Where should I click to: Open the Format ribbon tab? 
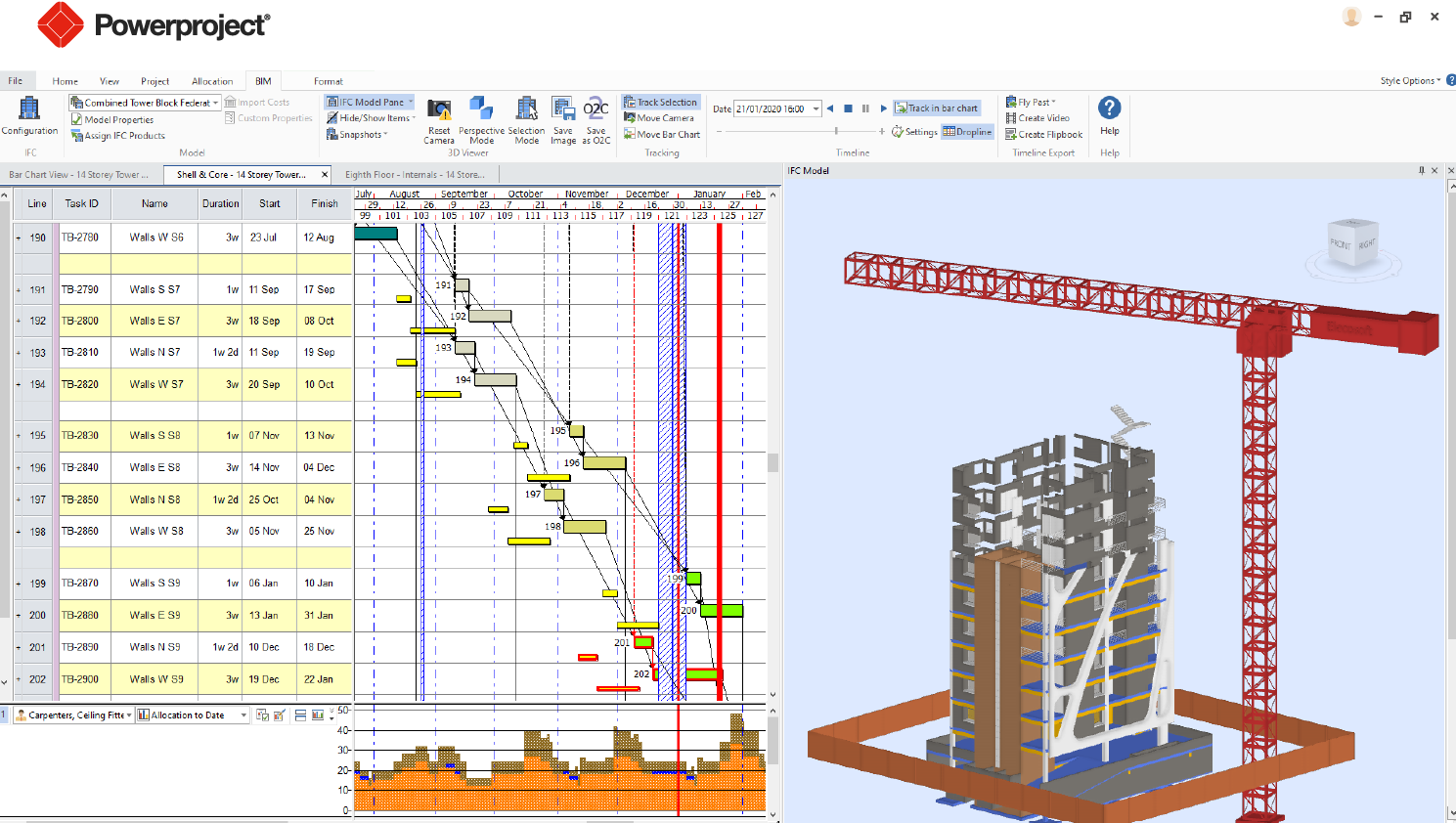[330, 81]
